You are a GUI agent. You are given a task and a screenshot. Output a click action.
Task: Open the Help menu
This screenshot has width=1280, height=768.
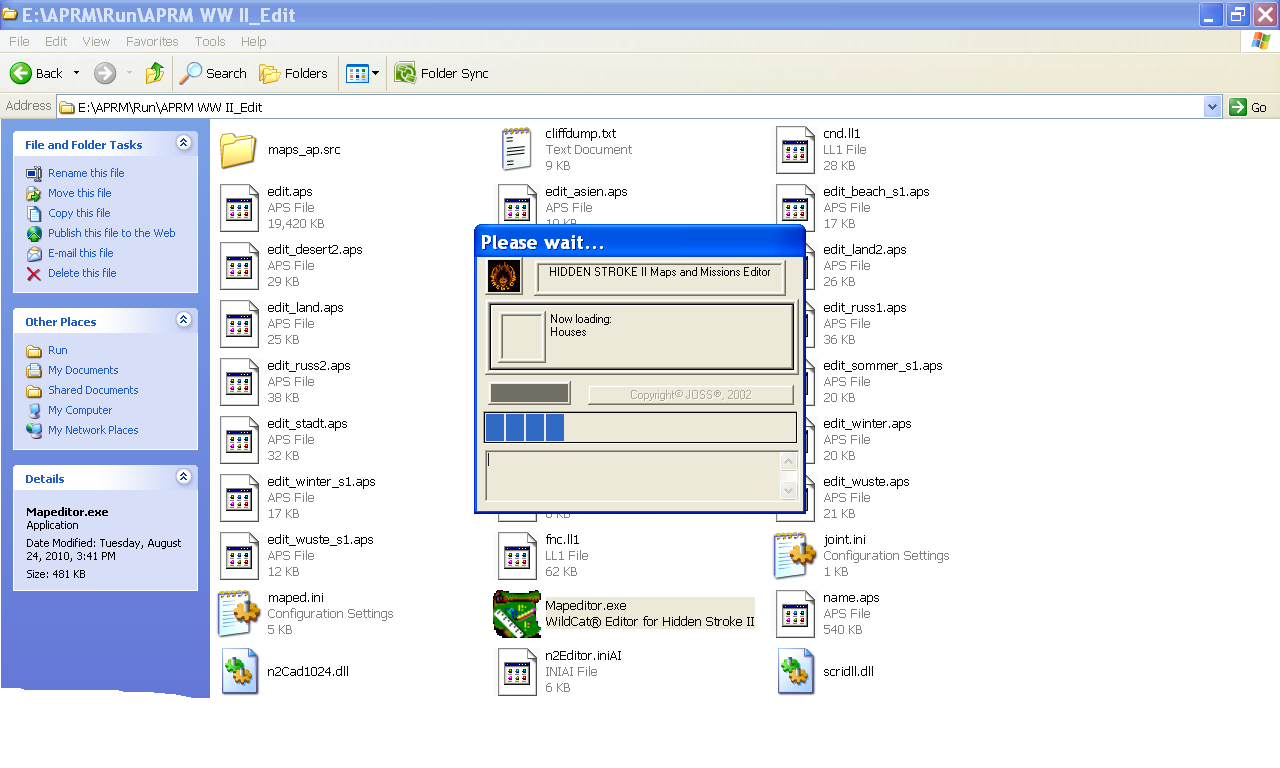coord(254,41)
